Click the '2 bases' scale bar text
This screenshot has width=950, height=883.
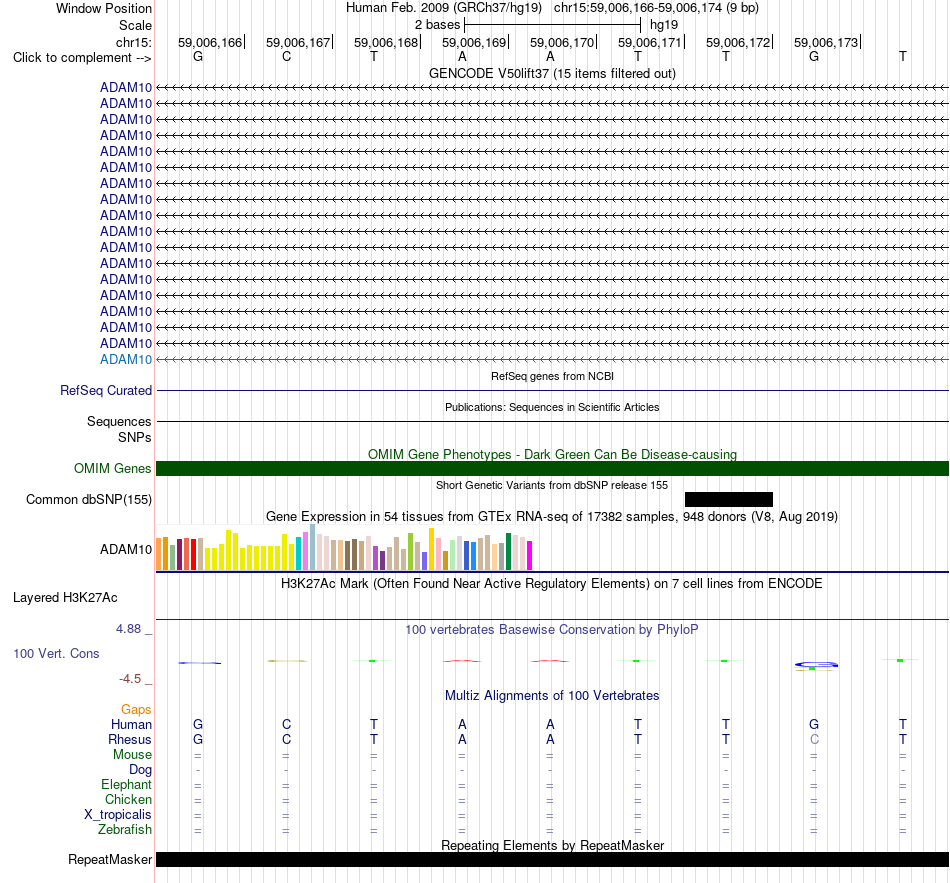(x=437, y=25)
